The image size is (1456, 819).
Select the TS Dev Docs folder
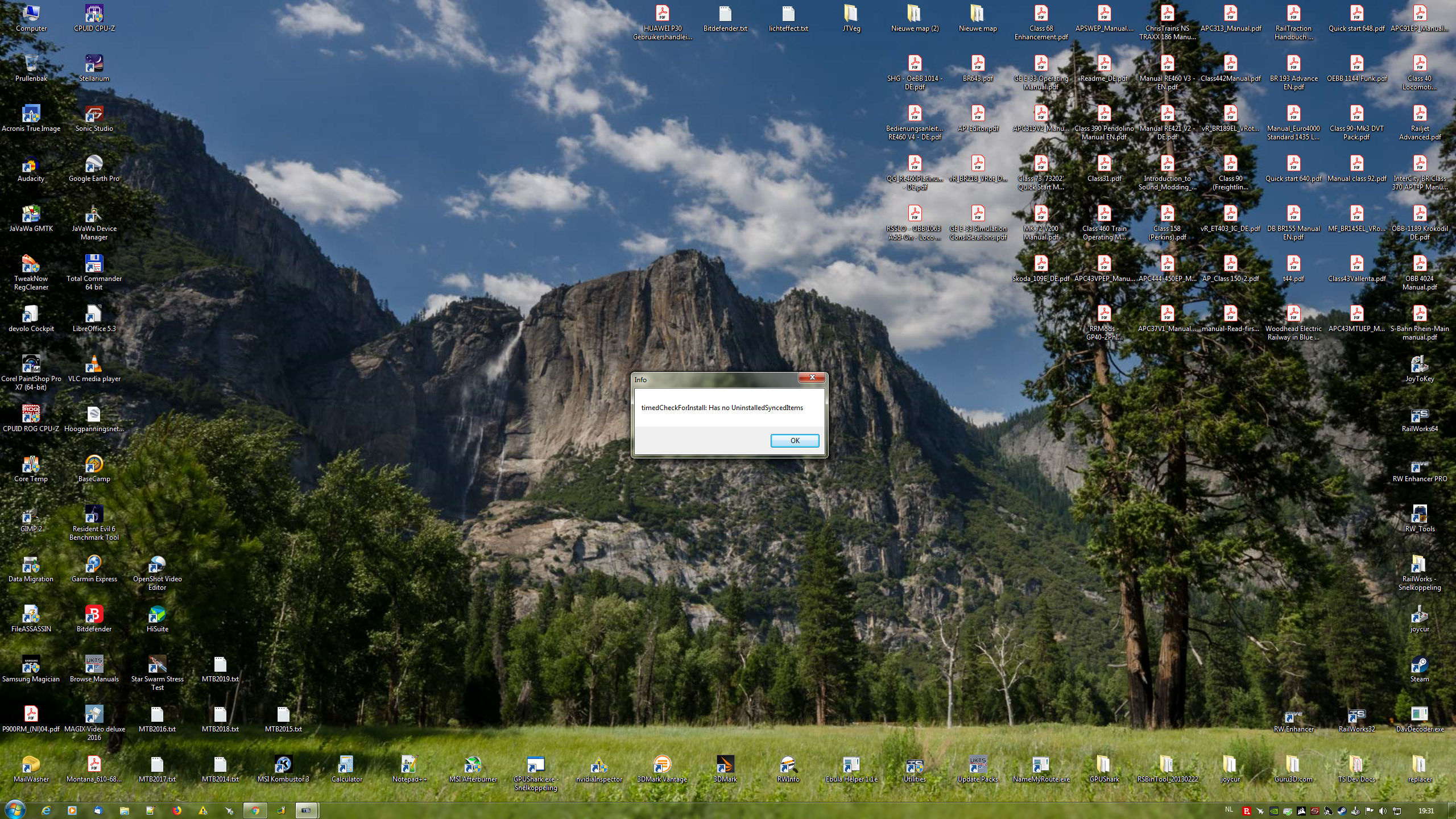point(1356,765)
